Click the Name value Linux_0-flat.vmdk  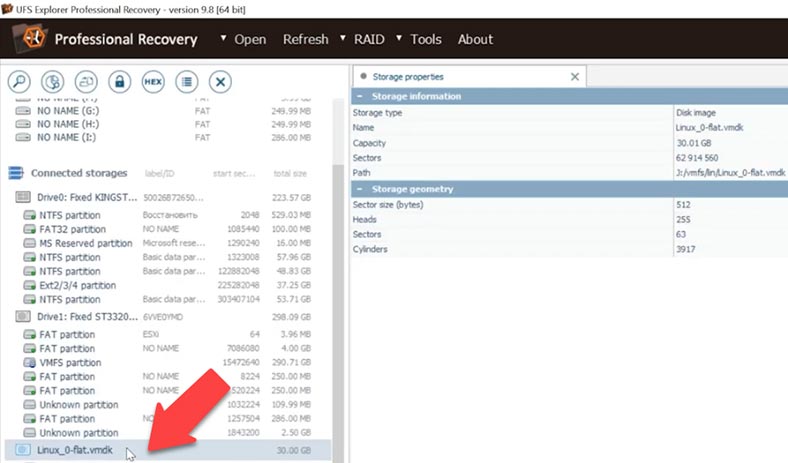[709, 128]
